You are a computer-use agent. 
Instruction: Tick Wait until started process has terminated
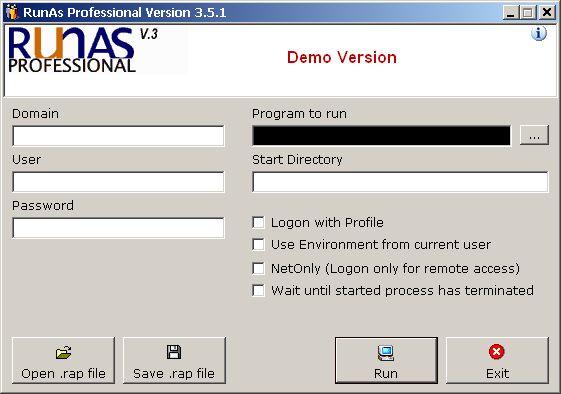tap(258, 291)
